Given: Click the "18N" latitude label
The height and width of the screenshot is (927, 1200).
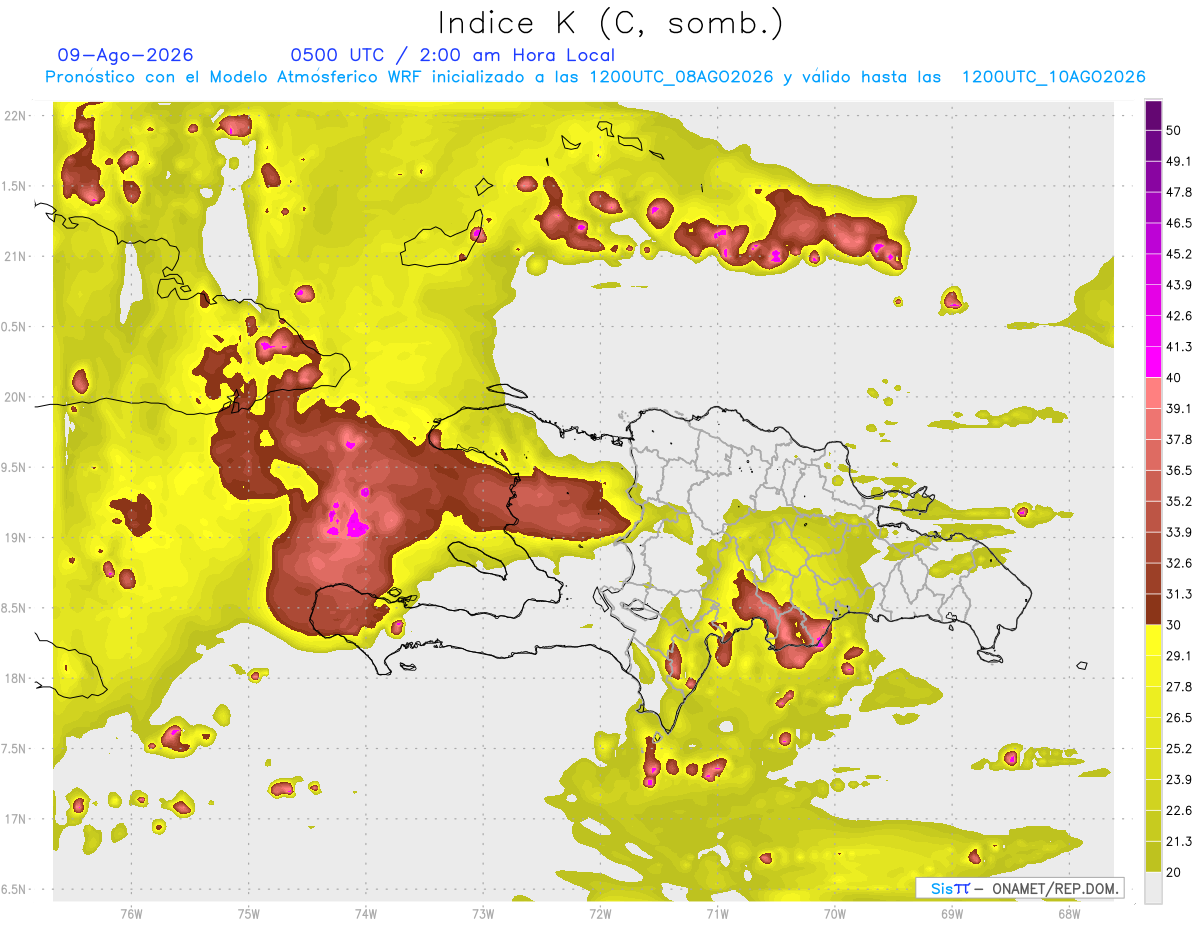Looking at the screenshot, I should point(16,678).
